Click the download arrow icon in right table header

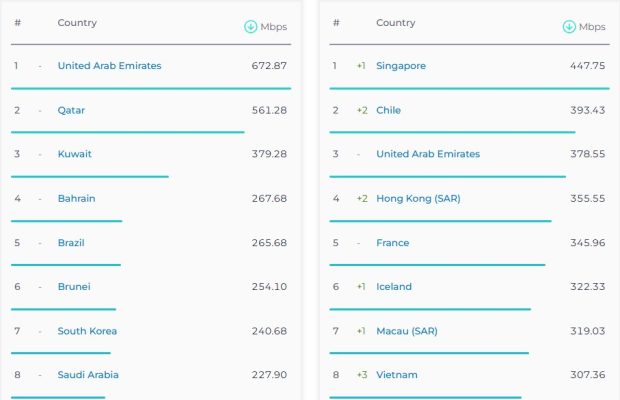(x=569, y=27)
